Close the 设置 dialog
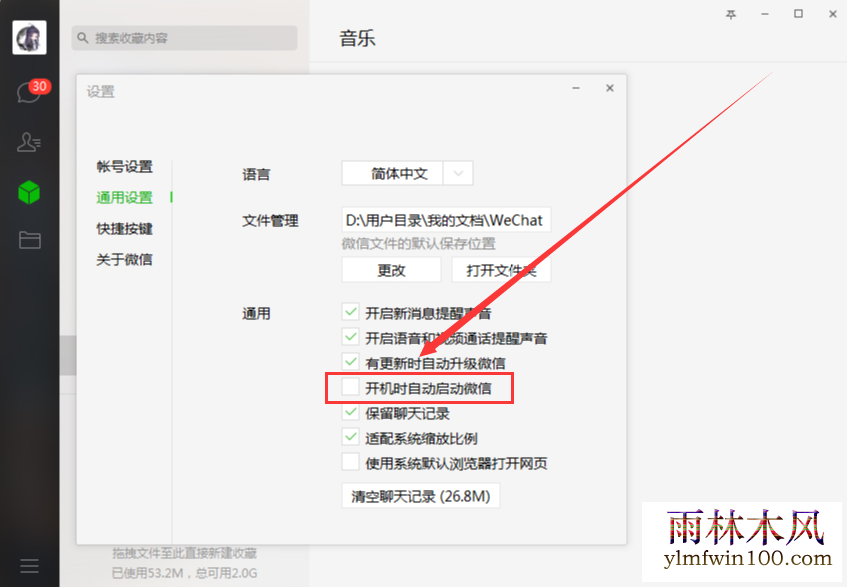847x587 pixels. click(610, 88)
